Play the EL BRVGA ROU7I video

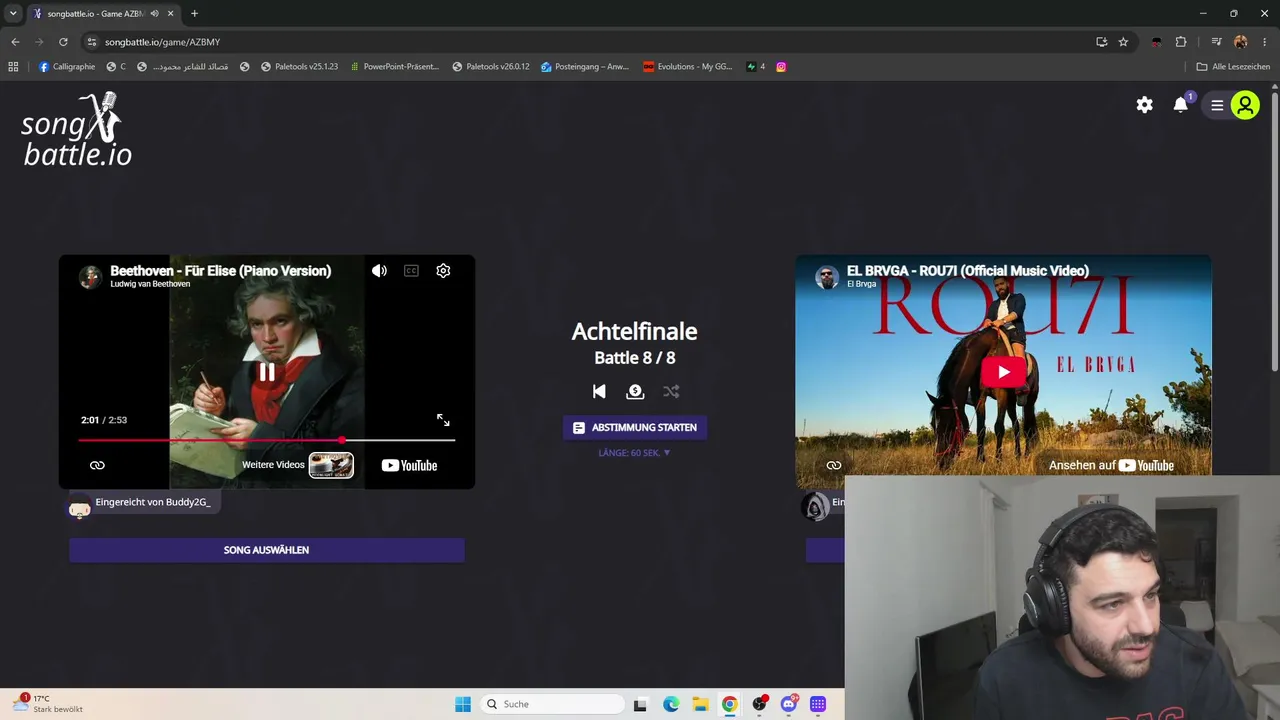tap(1003, 373)
